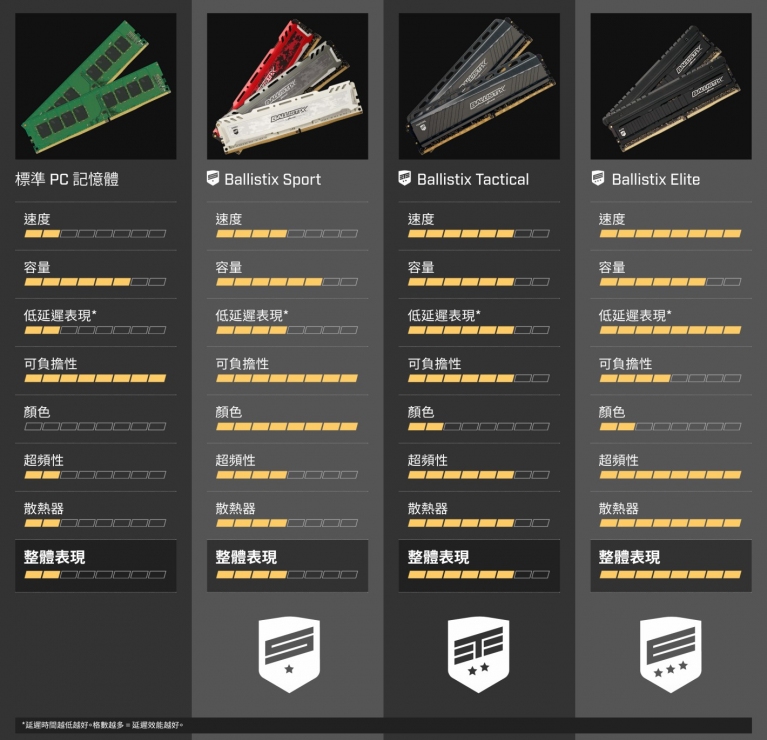Click small shield icon beside Ballistix Sport title

point(213,178)
